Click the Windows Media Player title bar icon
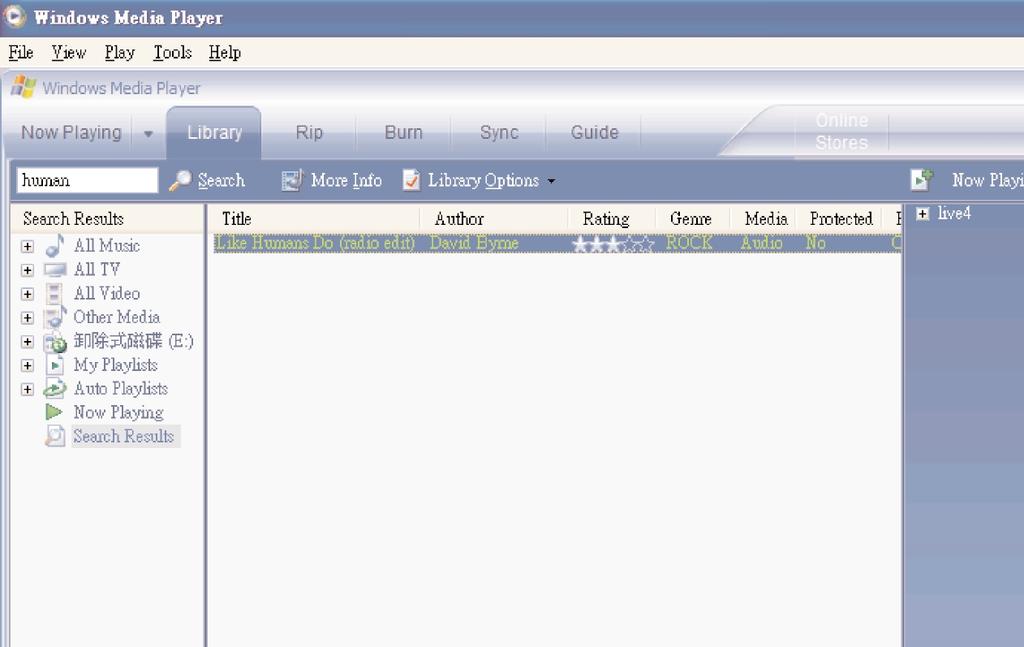1024x647 pixels. (14, 17)
